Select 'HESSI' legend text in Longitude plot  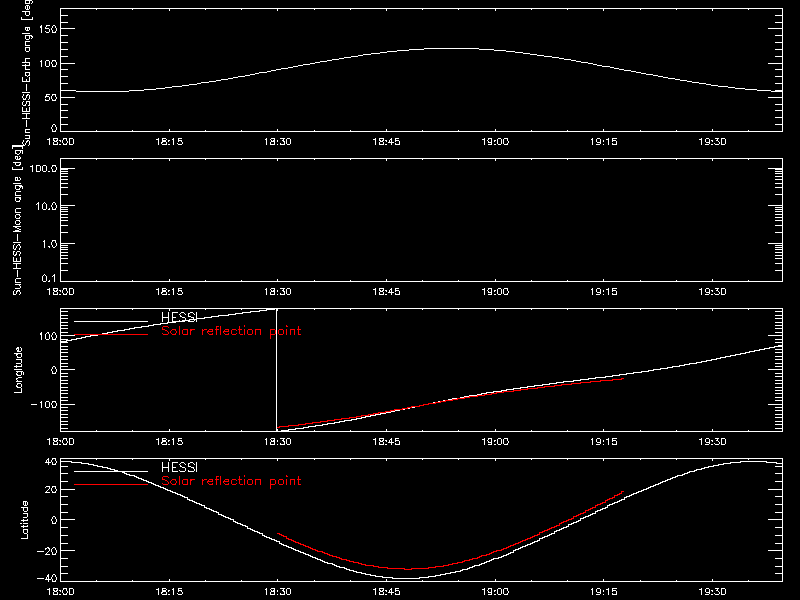click(x=179, y=317)
